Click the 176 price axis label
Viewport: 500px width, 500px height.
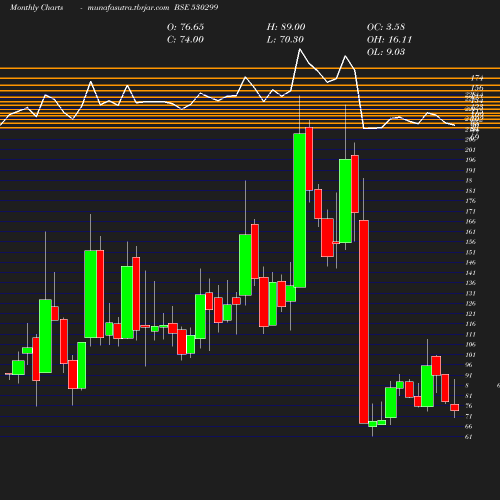[470, 201]
